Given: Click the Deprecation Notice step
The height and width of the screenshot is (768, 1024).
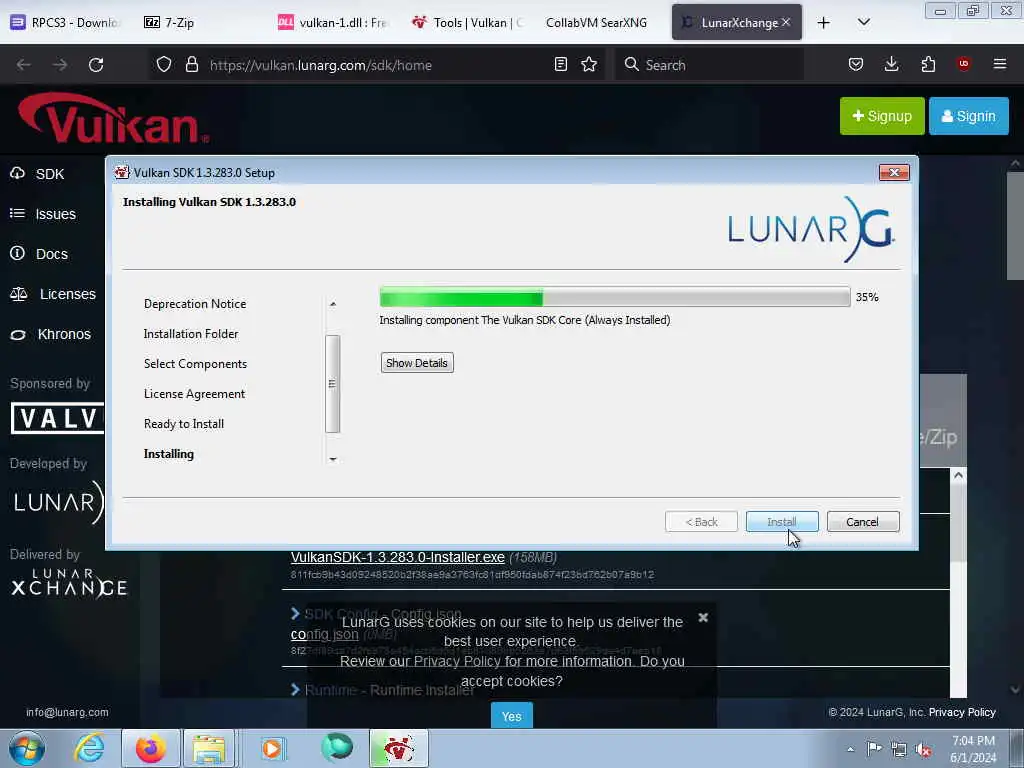Looking at the screenshot, I should point(195,304).
